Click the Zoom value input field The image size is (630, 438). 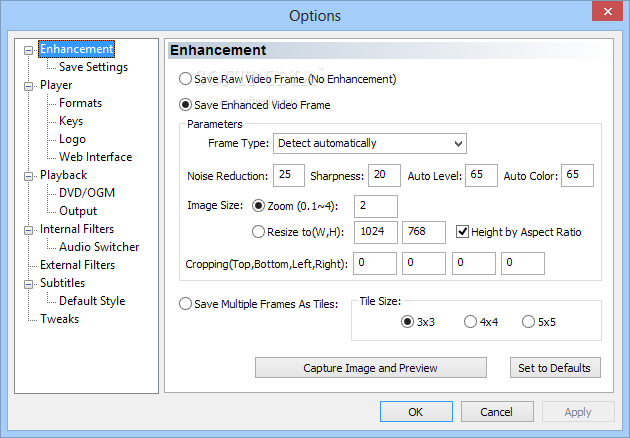[376, 206]
